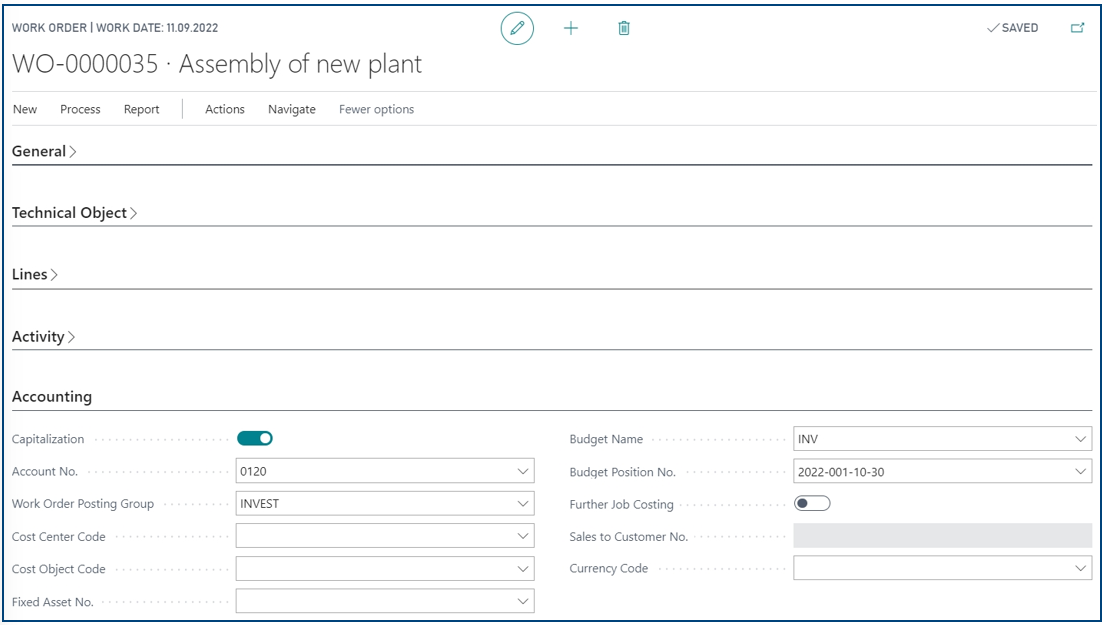Open record in new window icon
The width and height of the screenshot is (1105, 625).
click(1078, 28)
